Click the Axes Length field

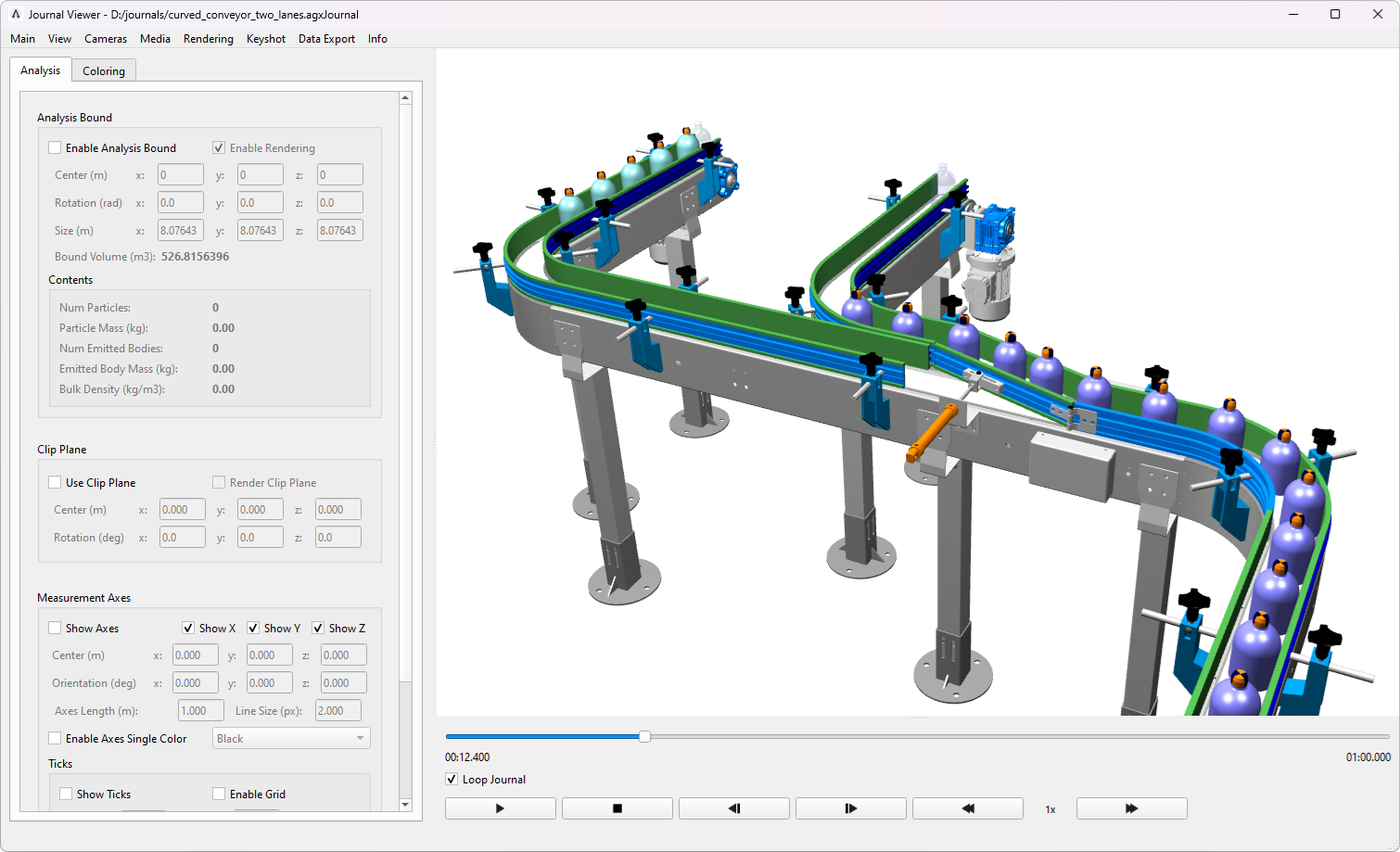200,710
